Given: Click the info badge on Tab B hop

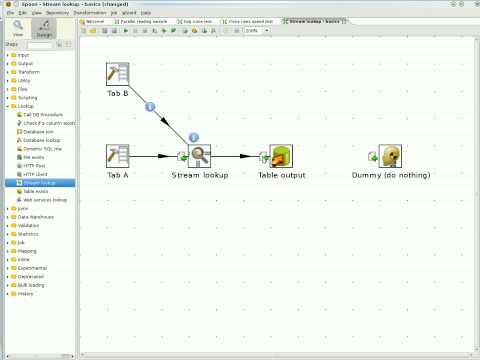Looking at the screenshot, I should tap(150, 107).
